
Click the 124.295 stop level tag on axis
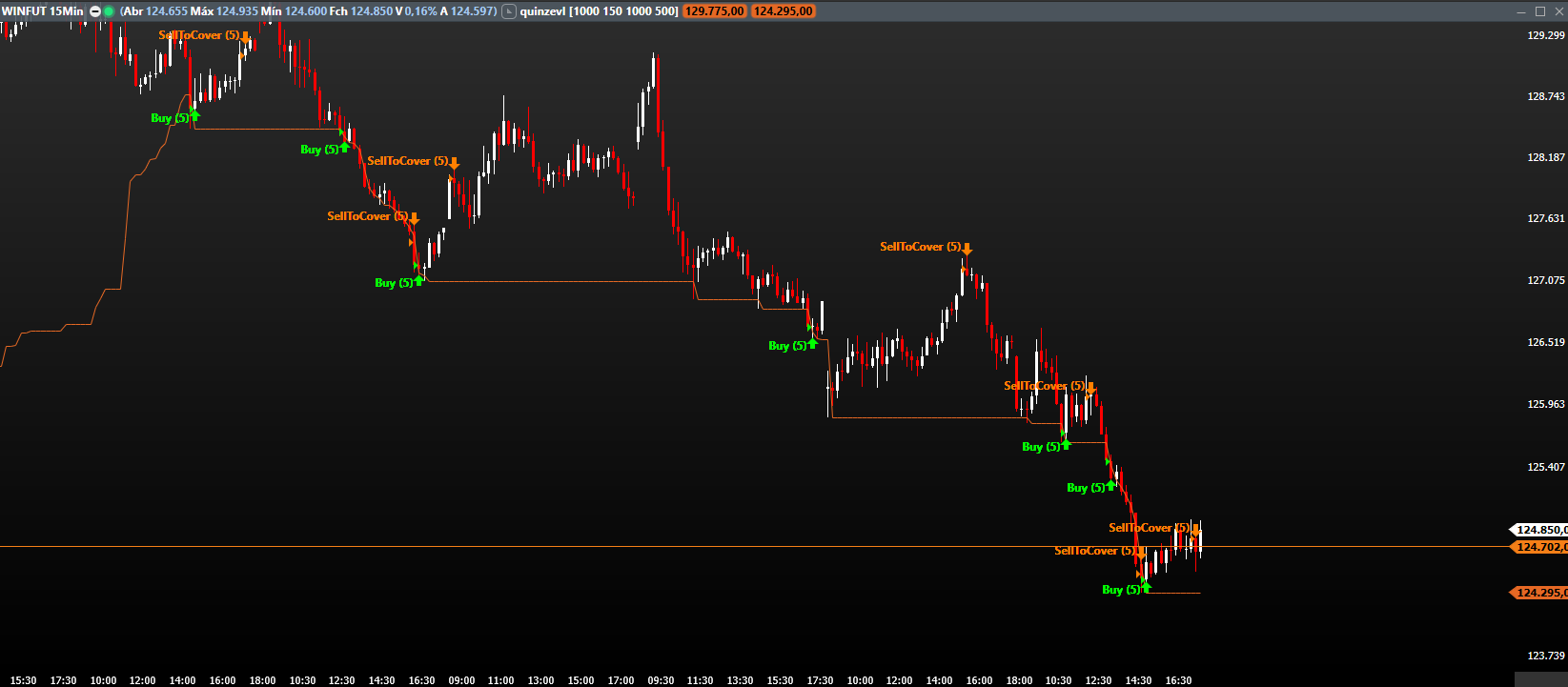click(1538, 593)
